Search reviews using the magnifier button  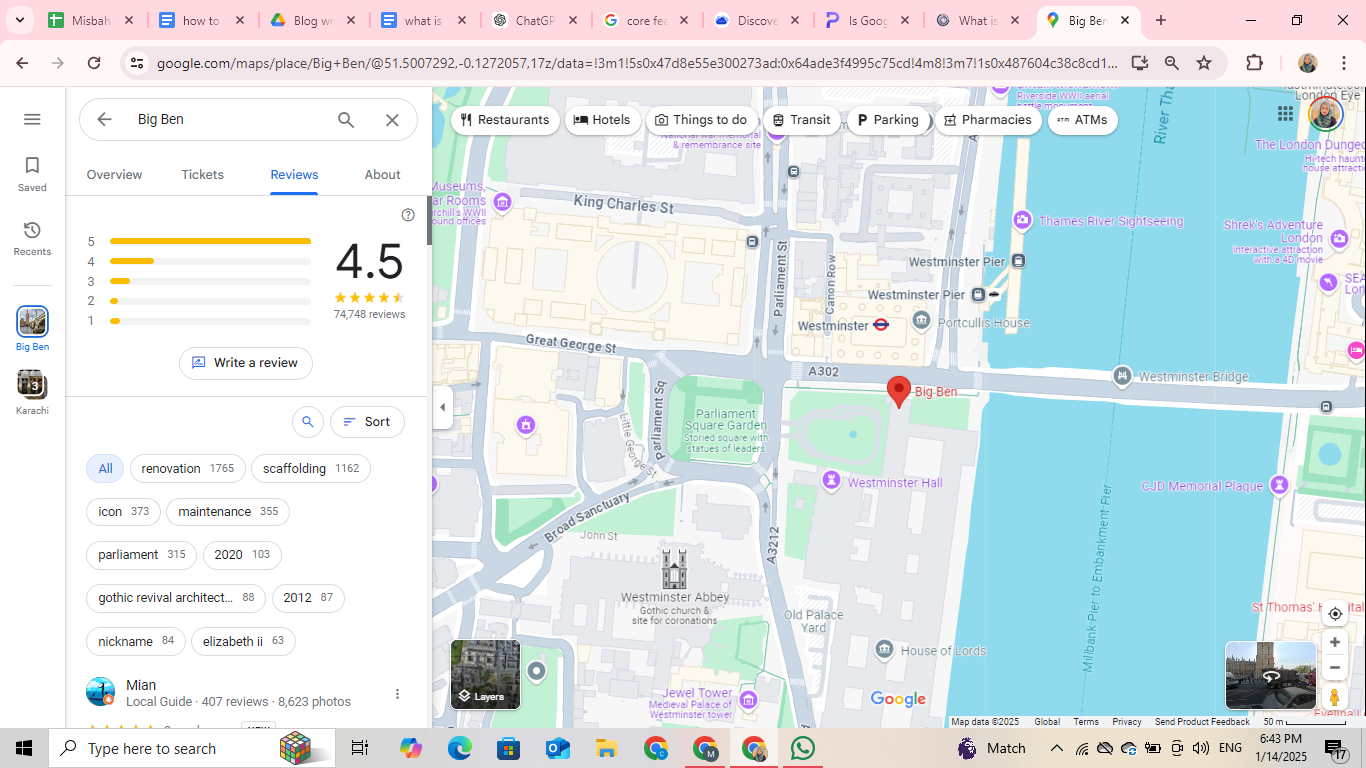(x=308, y=422)
